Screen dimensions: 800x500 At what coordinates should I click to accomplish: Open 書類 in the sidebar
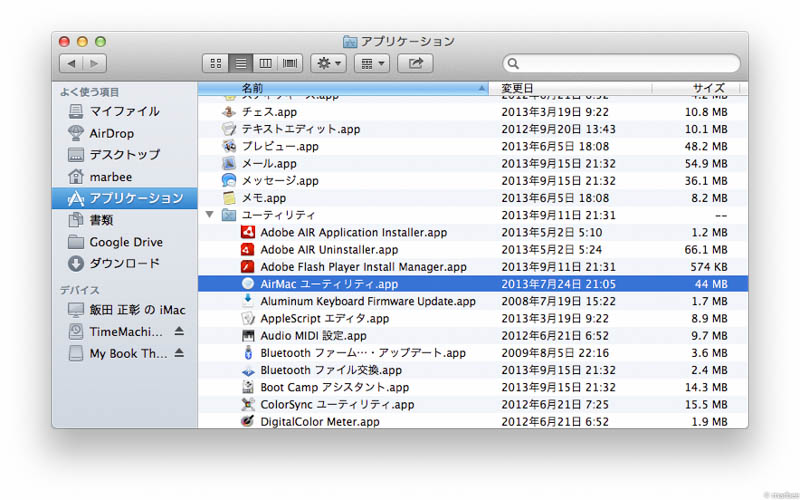[x=124, y=220]
